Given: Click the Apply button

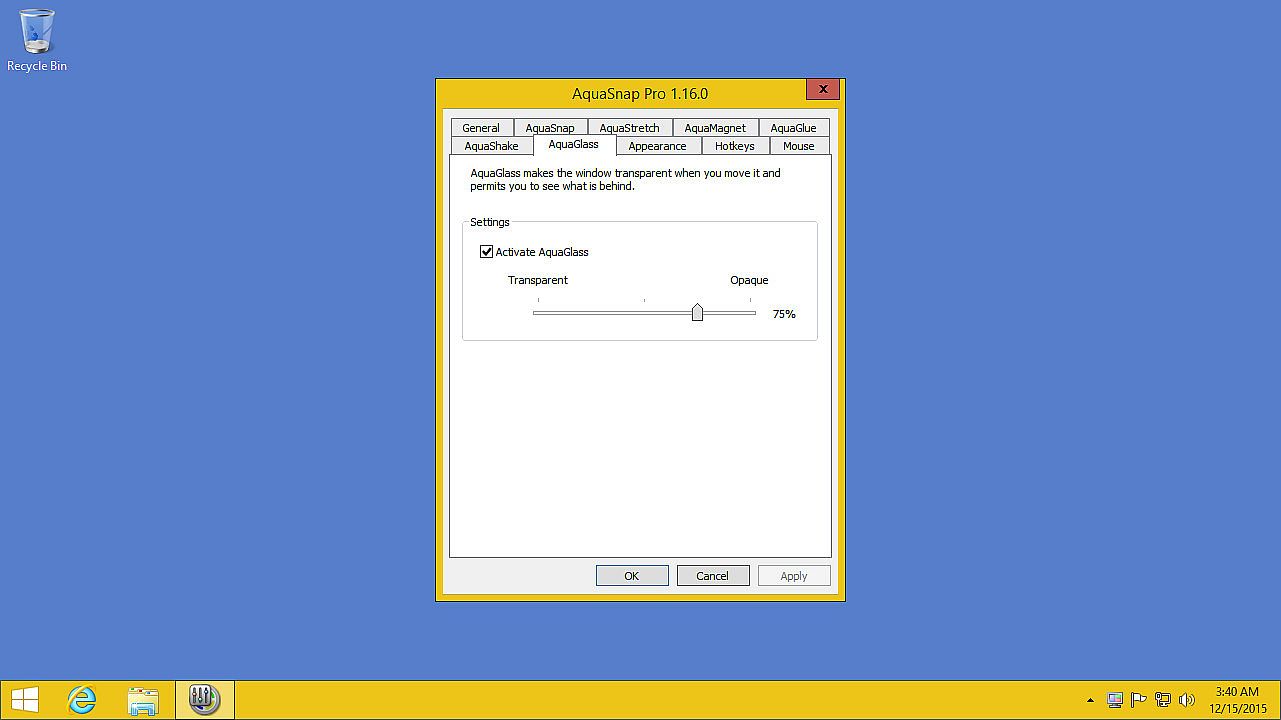Looking at the screenshot, I should pos(794,576).
